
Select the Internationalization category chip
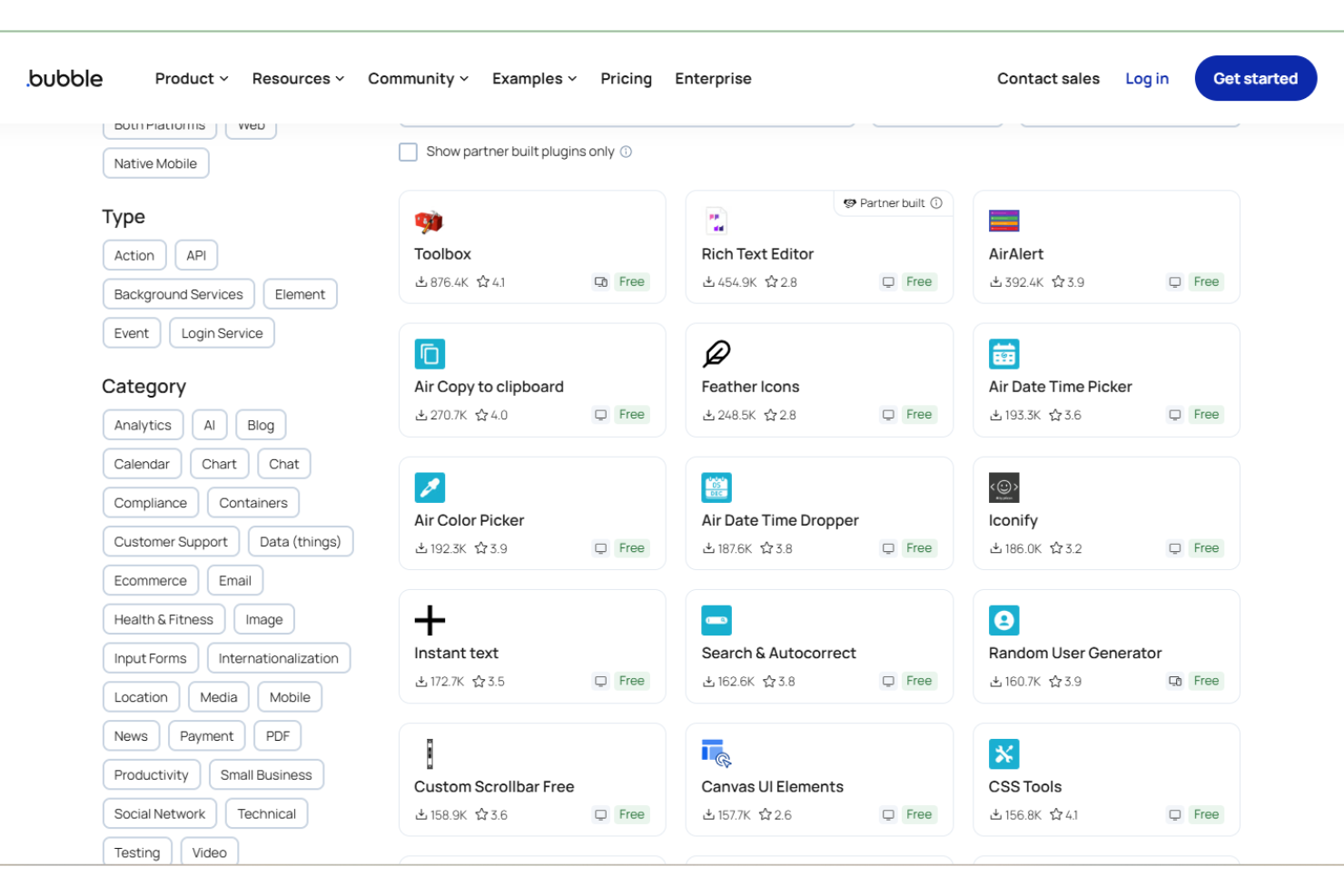click(278, 658)
